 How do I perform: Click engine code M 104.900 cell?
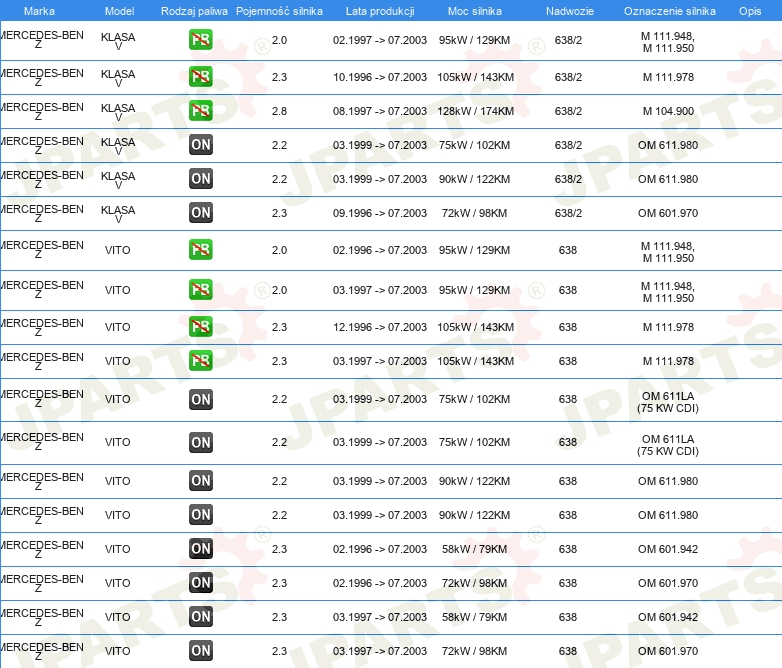coord(668,111)
